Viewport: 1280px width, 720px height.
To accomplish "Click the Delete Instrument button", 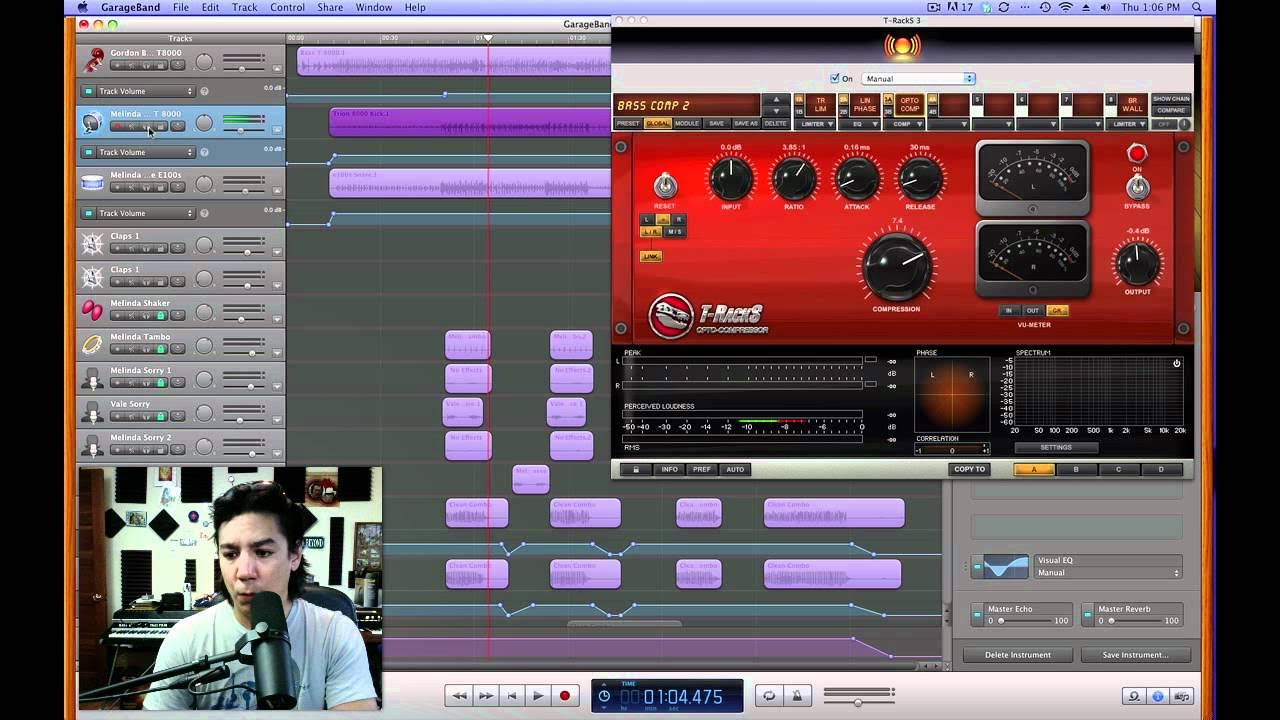I will tap(1017, 655).
